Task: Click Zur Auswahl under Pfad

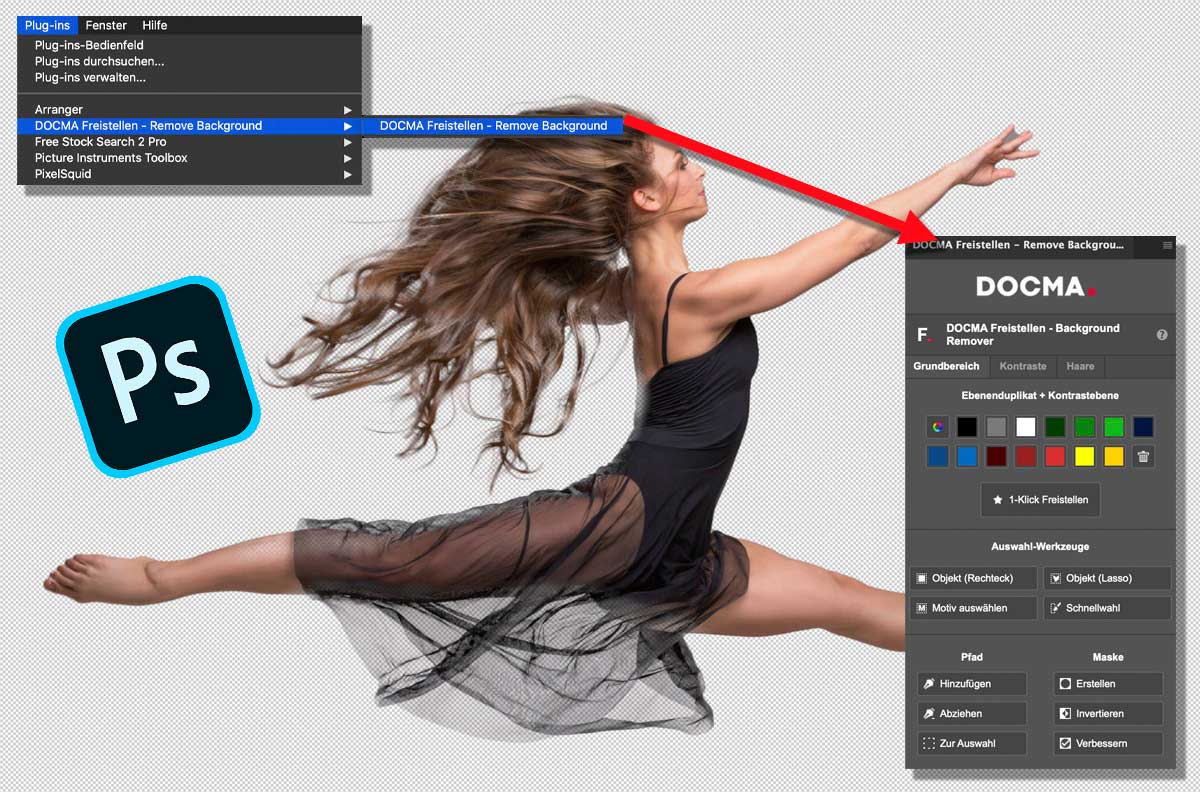Action: (972, 743)
